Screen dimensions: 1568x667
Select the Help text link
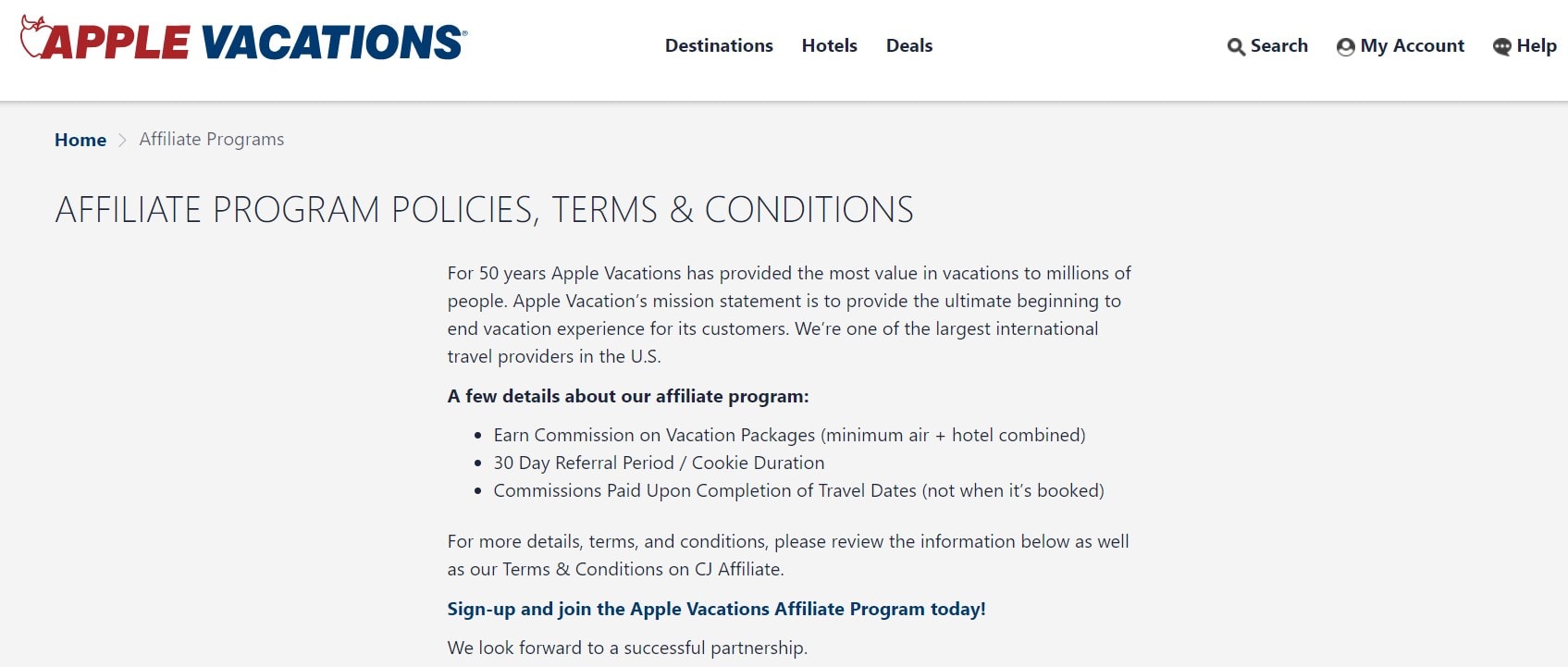click(x=1536, y=45)
